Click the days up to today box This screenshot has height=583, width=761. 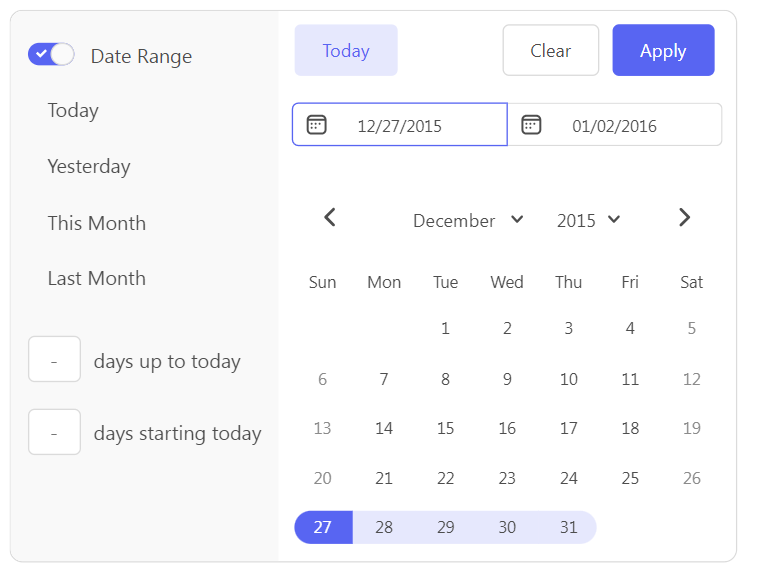point(54,359)
